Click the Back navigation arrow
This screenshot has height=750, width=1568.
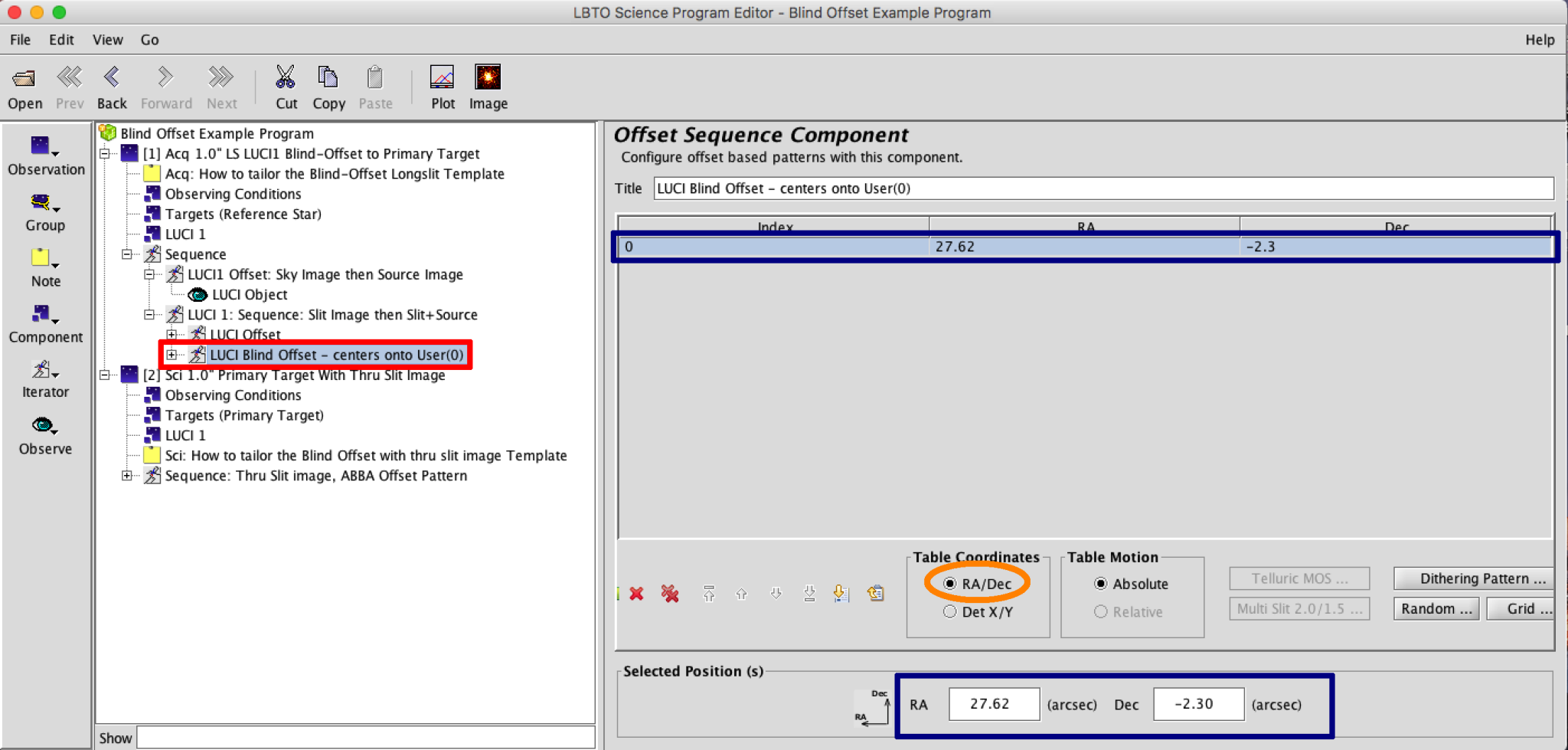pyautogui.click(x=112, y=77)
